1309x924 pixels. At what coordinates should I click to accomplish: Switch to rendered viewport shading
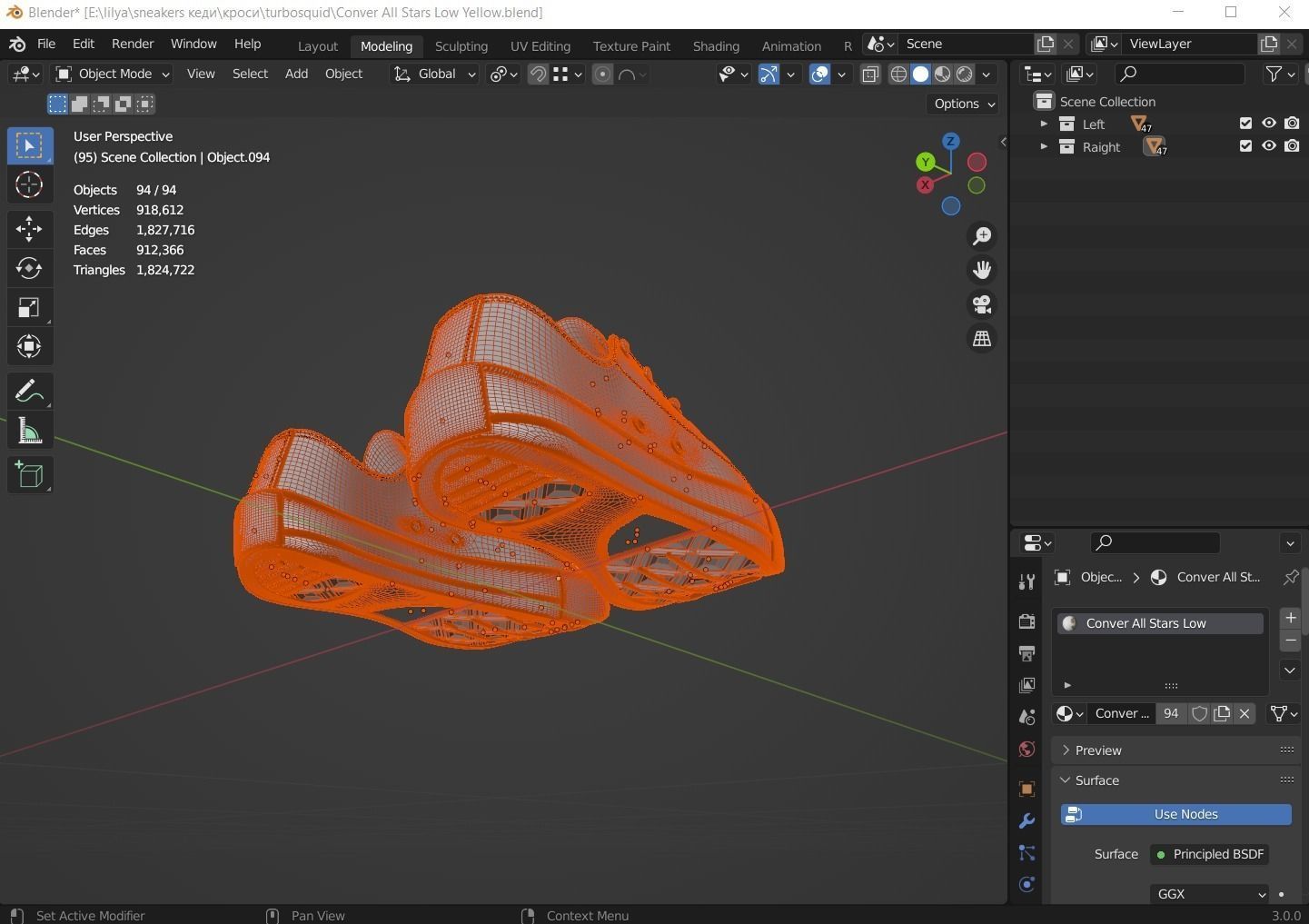pyautogui.click(x=965, y=75)
